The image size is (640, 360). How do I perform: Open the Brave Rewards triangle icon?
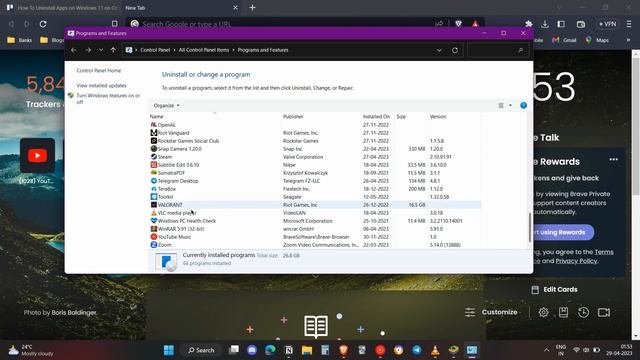coord(475,24)
